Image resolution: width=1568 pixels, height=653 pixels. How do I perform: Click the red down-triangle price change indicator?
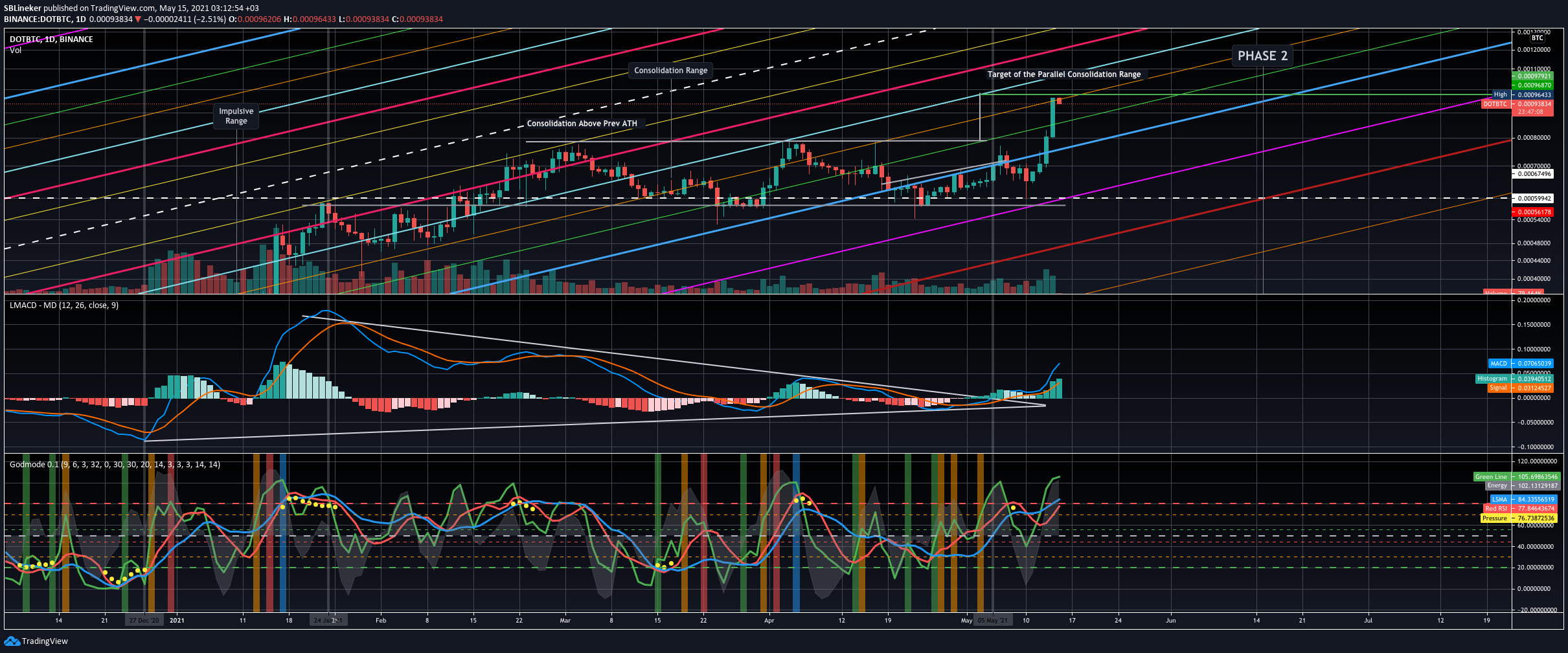coord(138,19)
